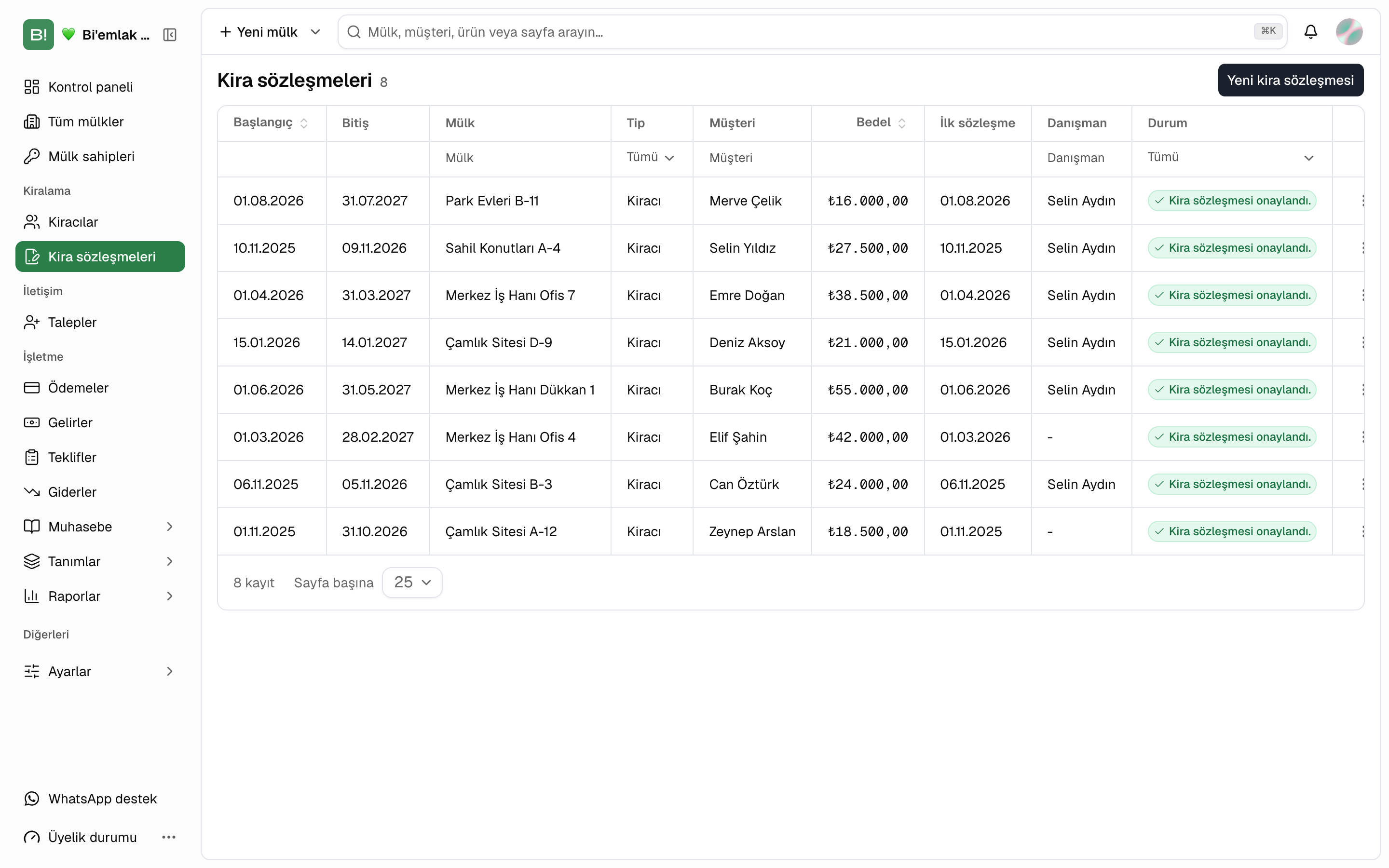Click the Danışman filter input
1389x868 pixels.
coord(1081,158)
